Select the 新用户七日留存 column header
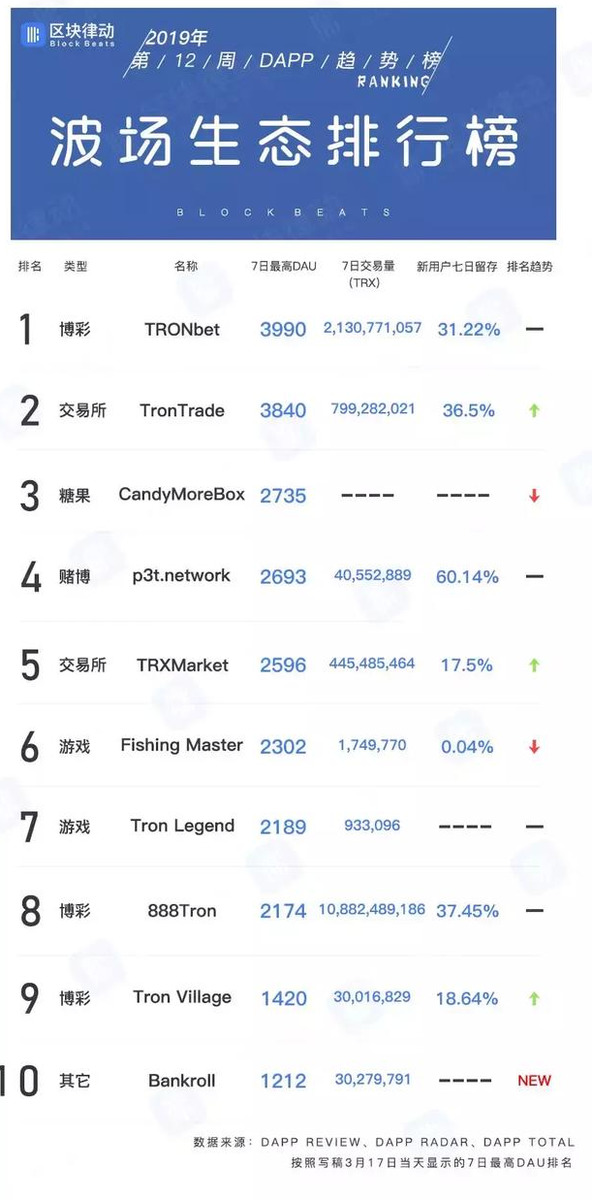592x1200 pixels. pyautogui.click(x=456, y=267)
